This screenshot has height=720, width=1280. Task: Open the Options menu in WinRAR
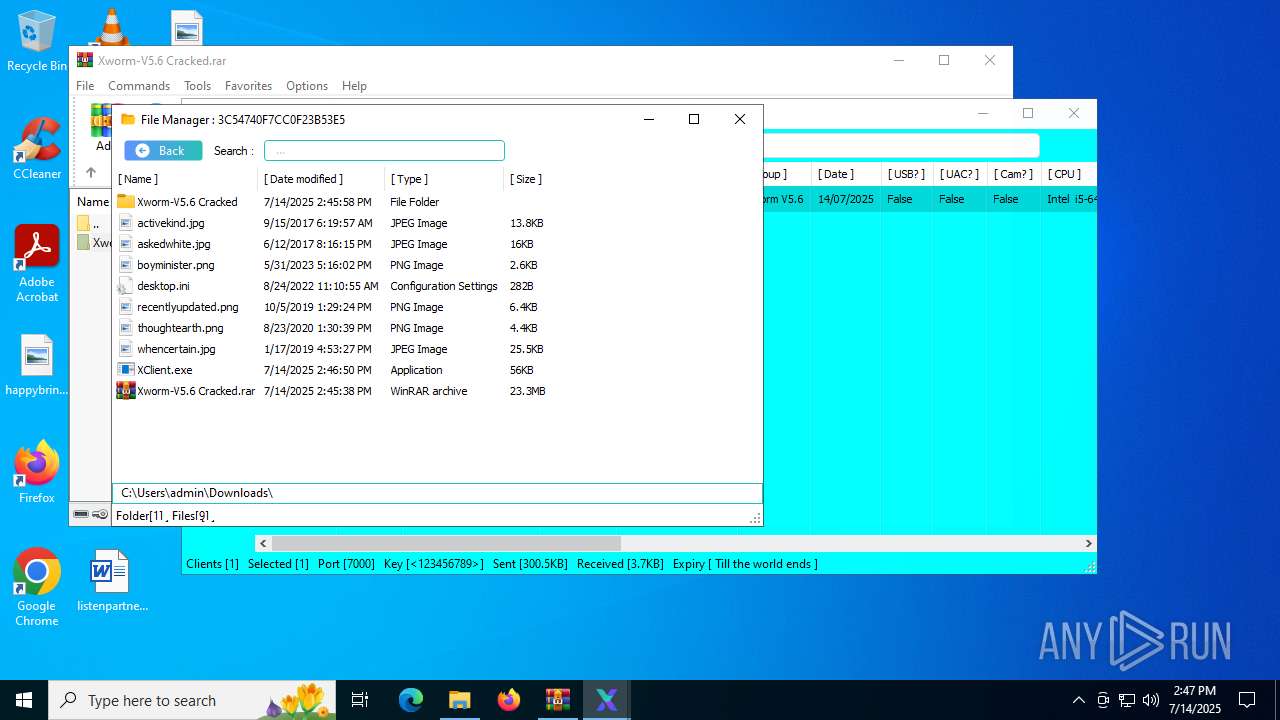307,86
